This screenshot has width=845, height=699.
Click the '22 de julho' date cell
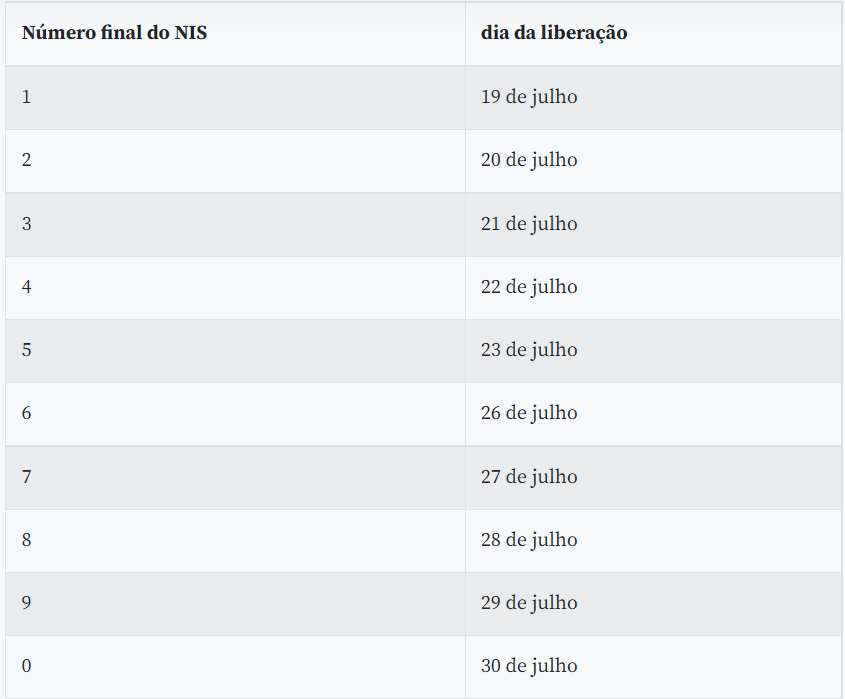[x=653, y=287]
